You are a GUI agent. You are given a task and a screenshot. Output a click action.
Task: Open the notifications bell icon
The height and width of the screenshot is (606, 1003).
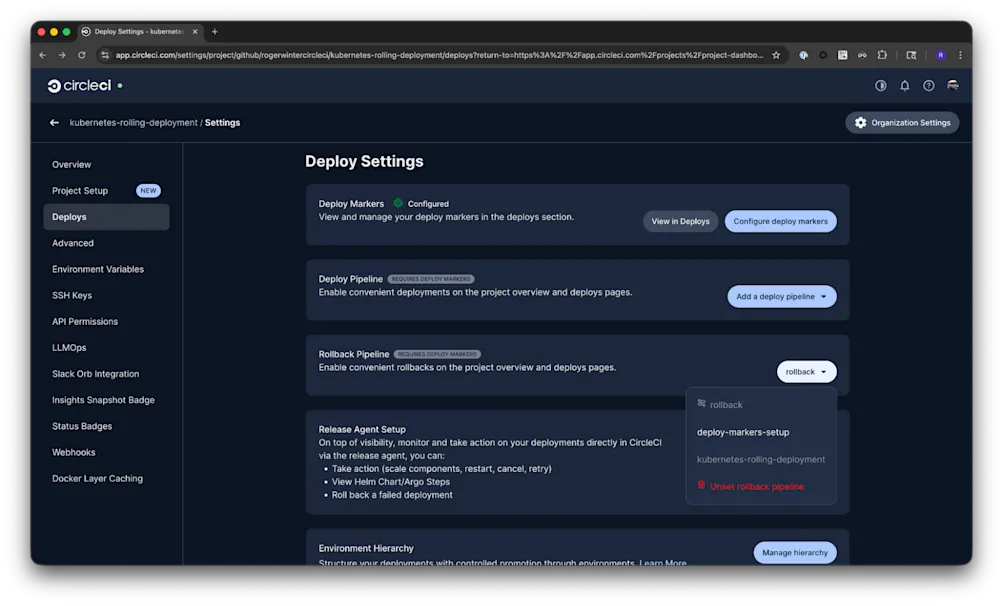[x=904, y=85]
